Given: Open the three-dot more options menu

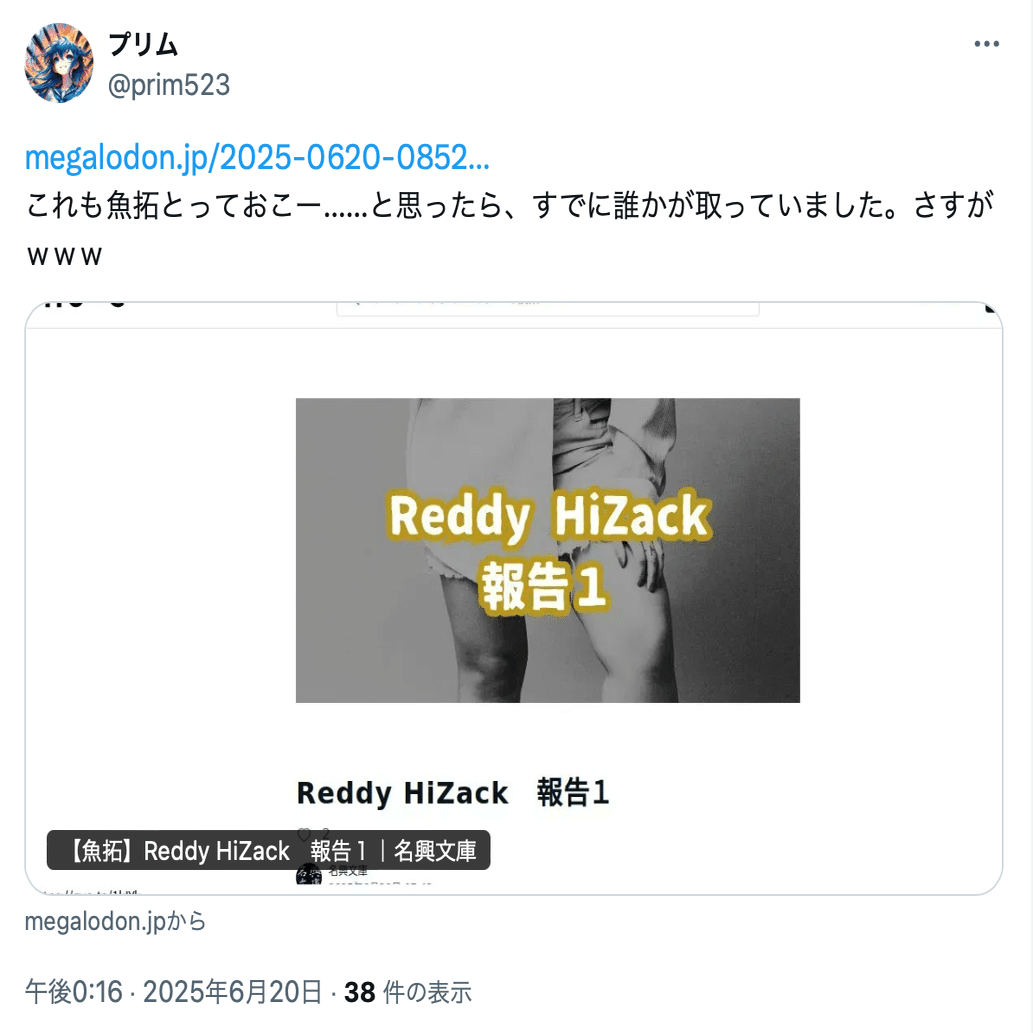Looking at the screenshot, I should (x=986, y=43).
